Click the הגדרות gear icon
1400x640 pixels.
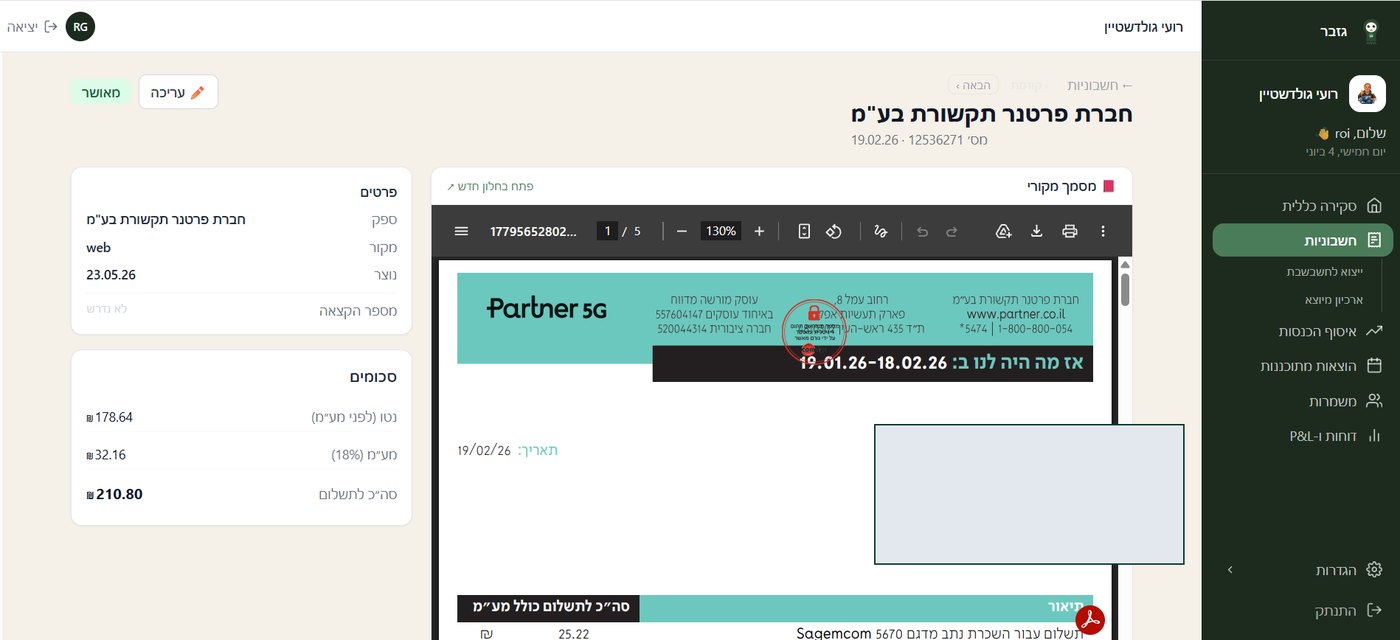click(x=1374, y=570)
